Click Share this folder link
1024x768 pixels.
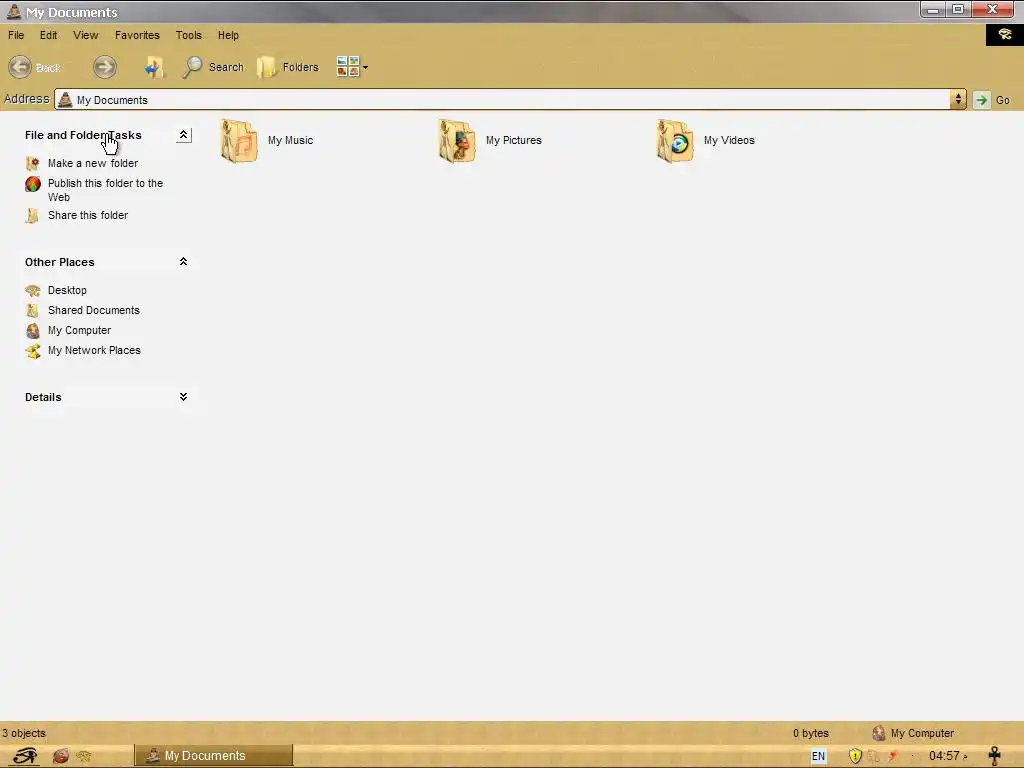[x=88, y=215]
